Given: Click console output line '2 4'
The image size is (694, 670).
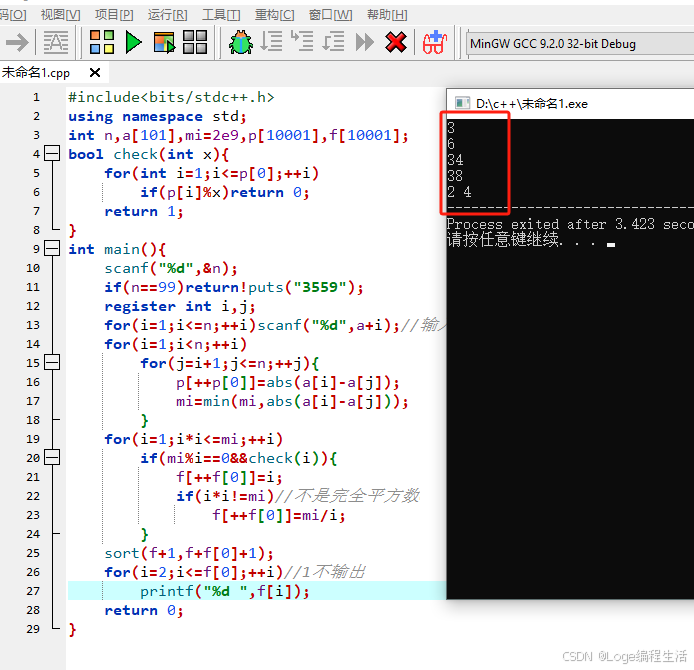Looking at the screenshot, I should coord(459,192).
